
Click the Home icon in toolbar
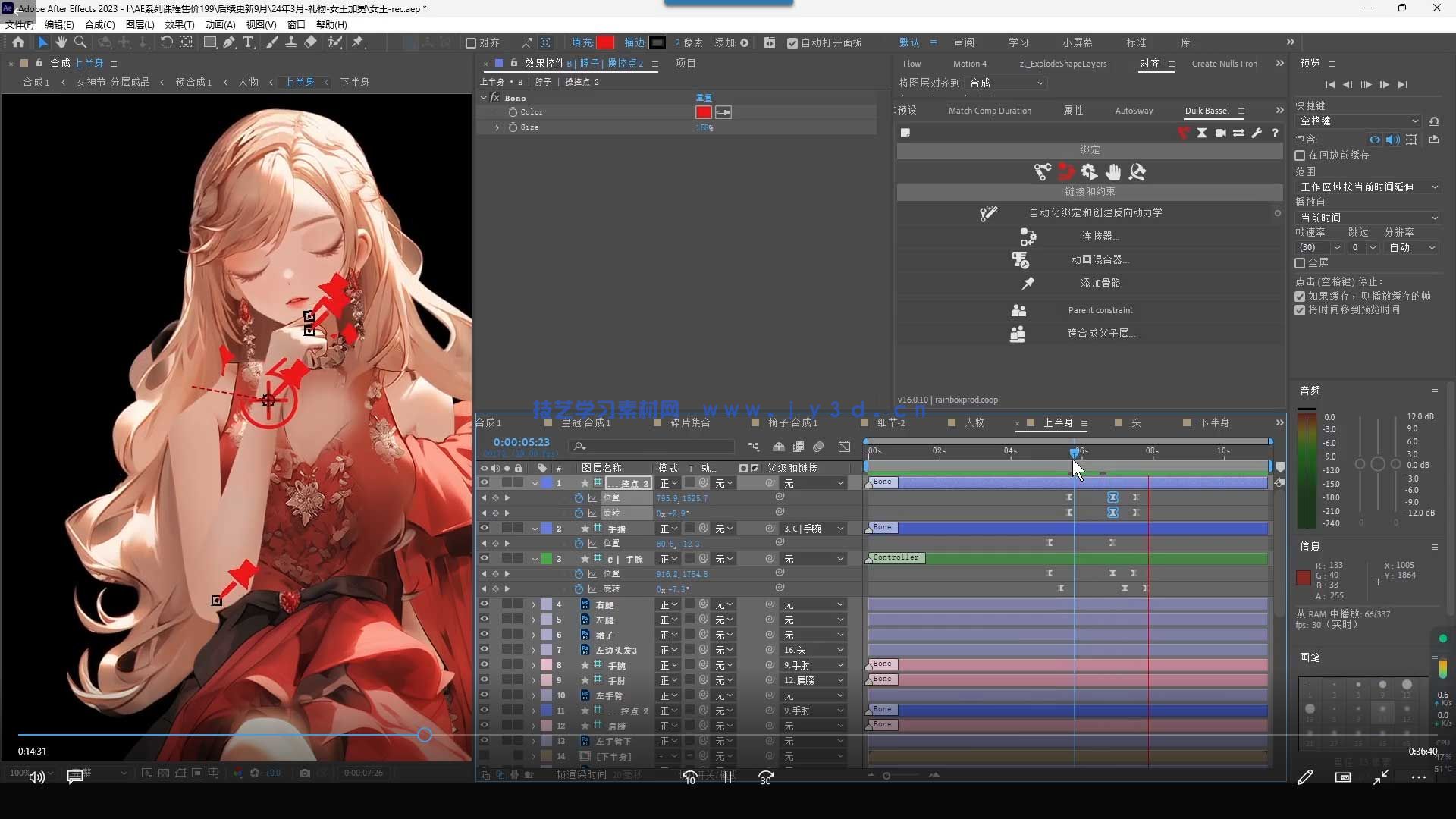pos(18,42)
